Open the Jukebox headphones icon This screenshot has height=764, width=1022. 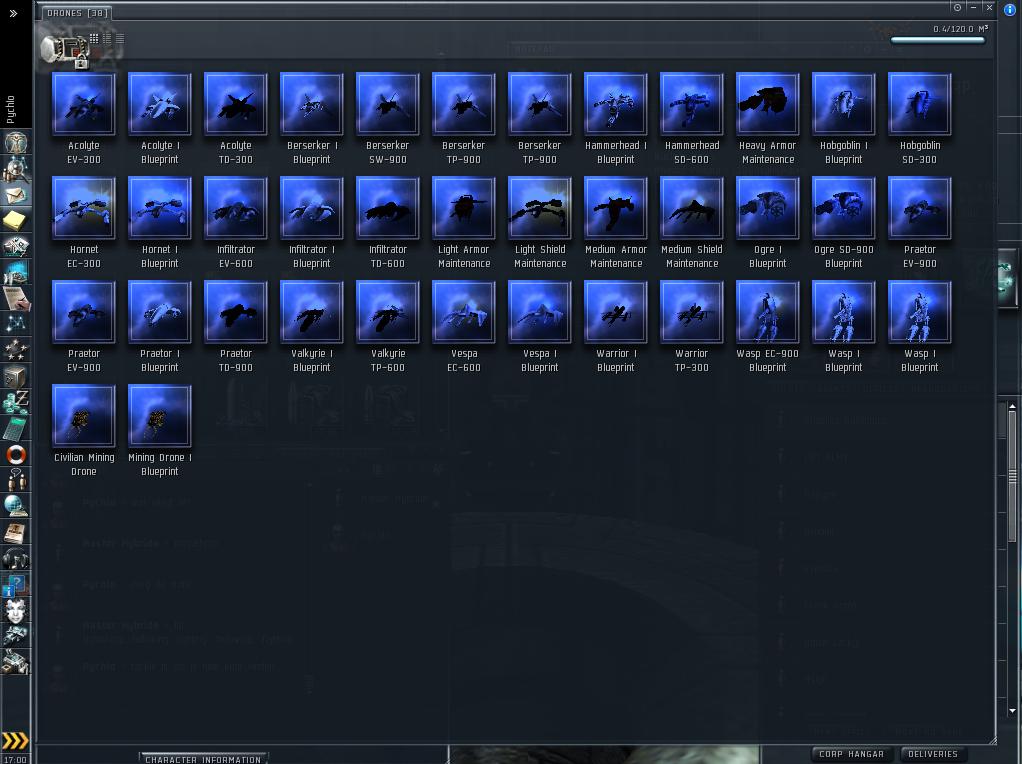(x=16, y=559)
